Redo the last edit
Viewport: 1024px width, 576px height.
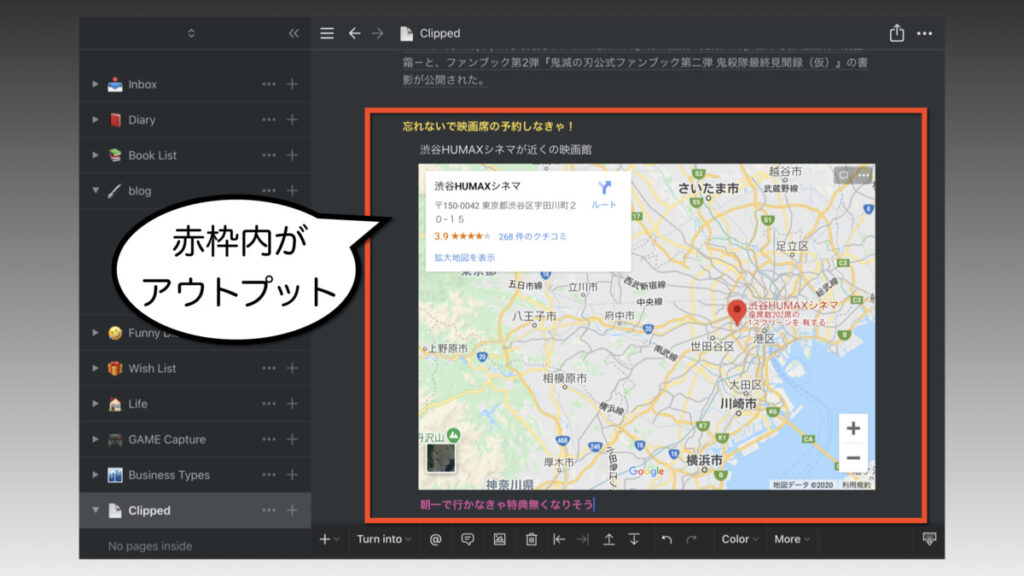pos(692,539)
